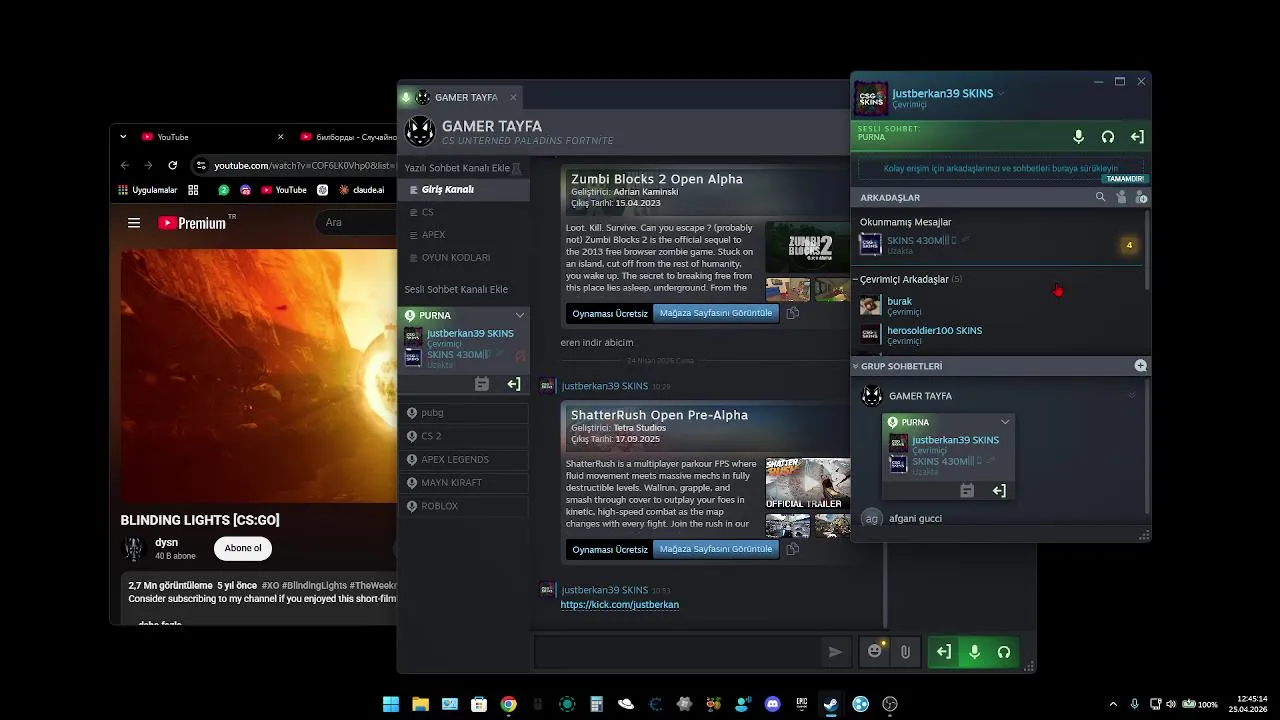Collapse the Çevrimiçi Arkadaşlar list
This screenshot has height=720, width=1280.
pos(856,279)
